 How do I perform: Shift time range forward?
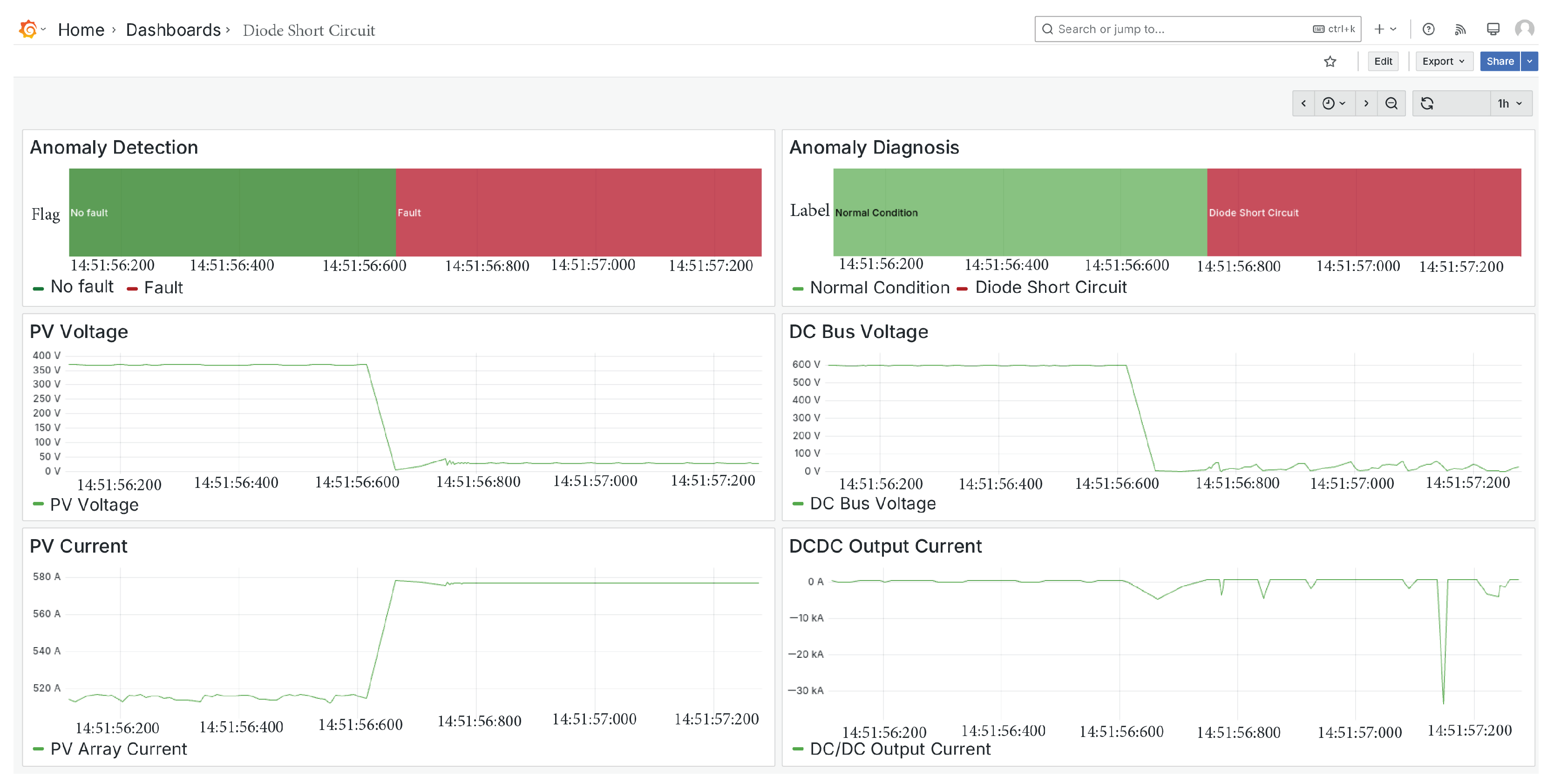pyautogui.click(x=1366, y=104)
